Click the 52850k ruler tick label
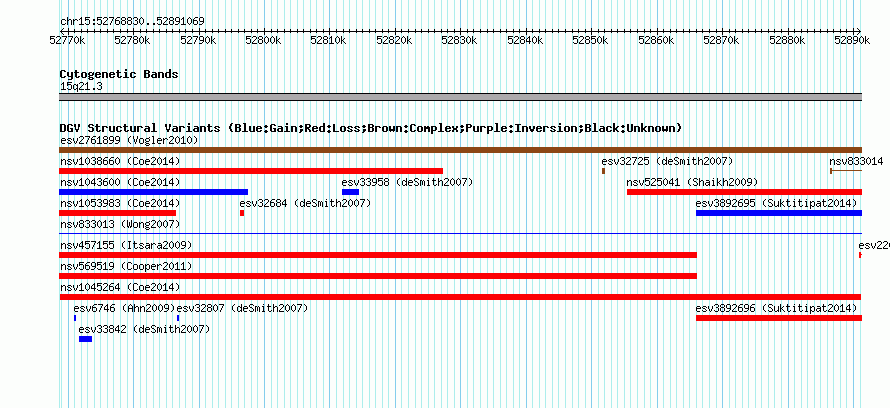 pyautogui.click(x=590, y=40)
